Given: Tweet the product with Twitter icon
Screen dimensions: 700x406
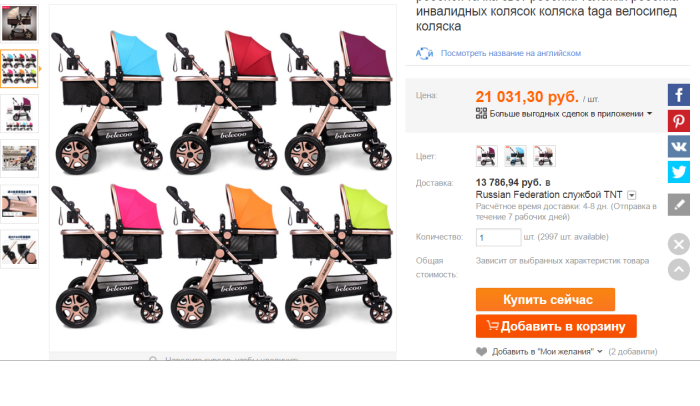Looking at the screenshot, I should pyautogui.click(x=679, y=172).
